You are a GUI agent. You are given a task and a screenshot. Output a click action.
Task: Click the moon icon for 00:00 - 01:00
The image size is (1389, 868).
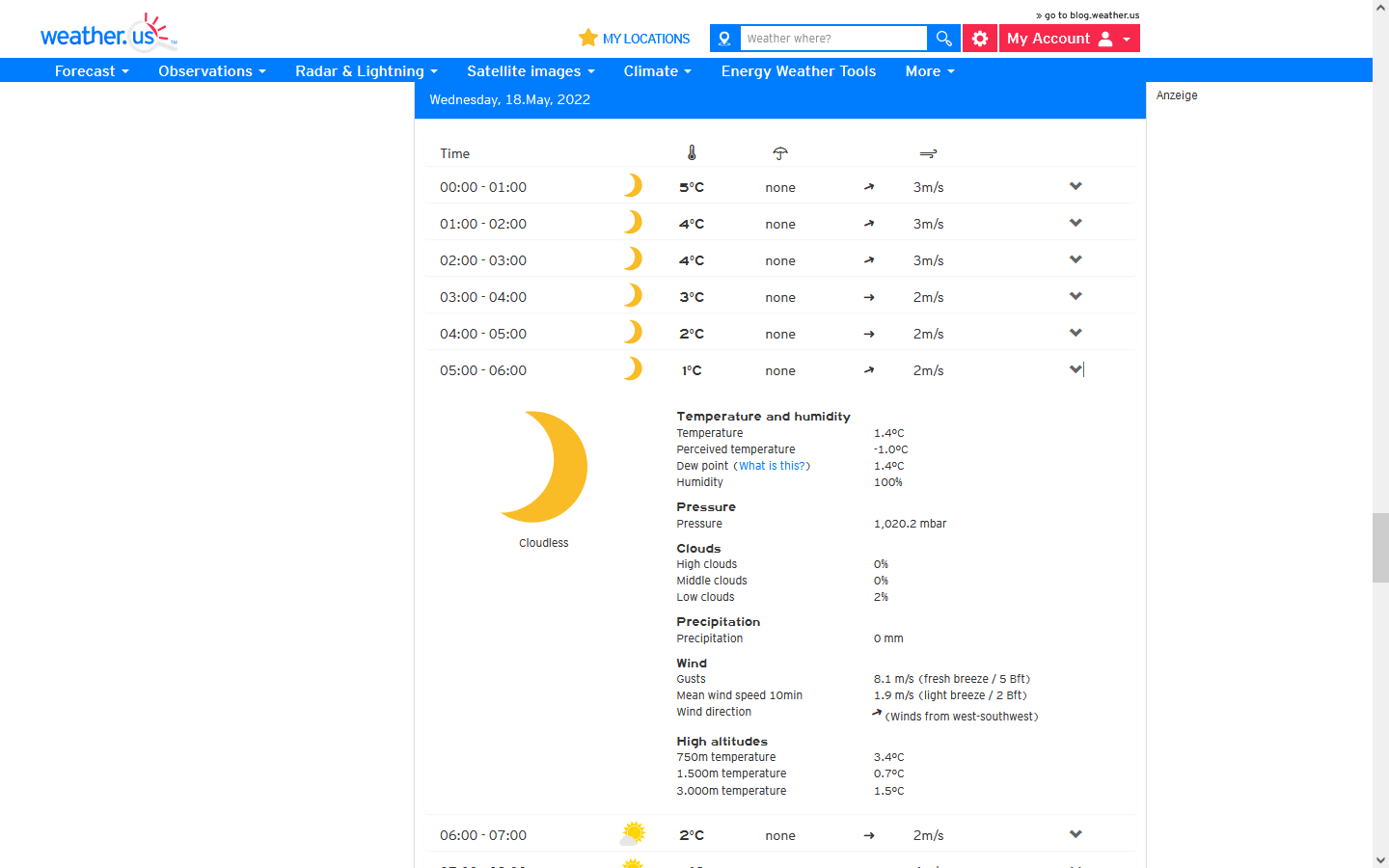(x=632, y=185)
